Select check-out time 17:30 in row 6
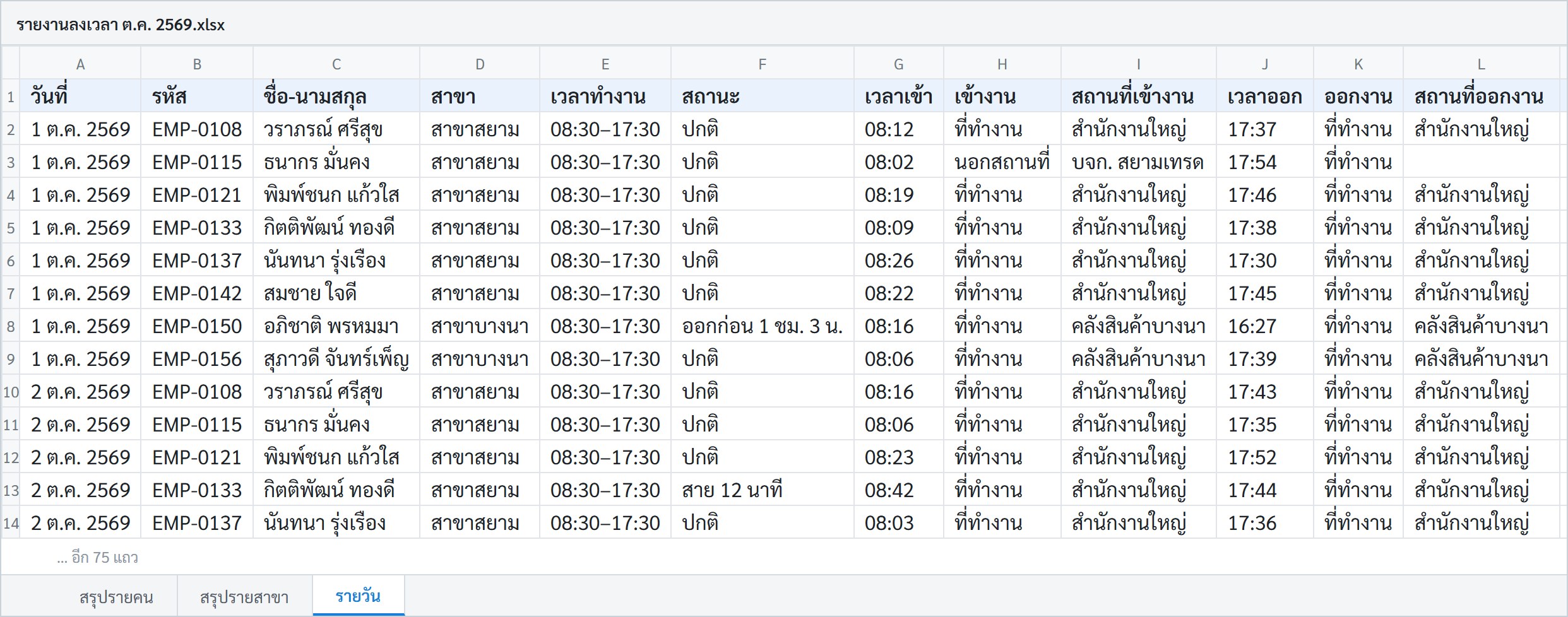This screenshot has width=1568, height=617. coord(1265,261)
